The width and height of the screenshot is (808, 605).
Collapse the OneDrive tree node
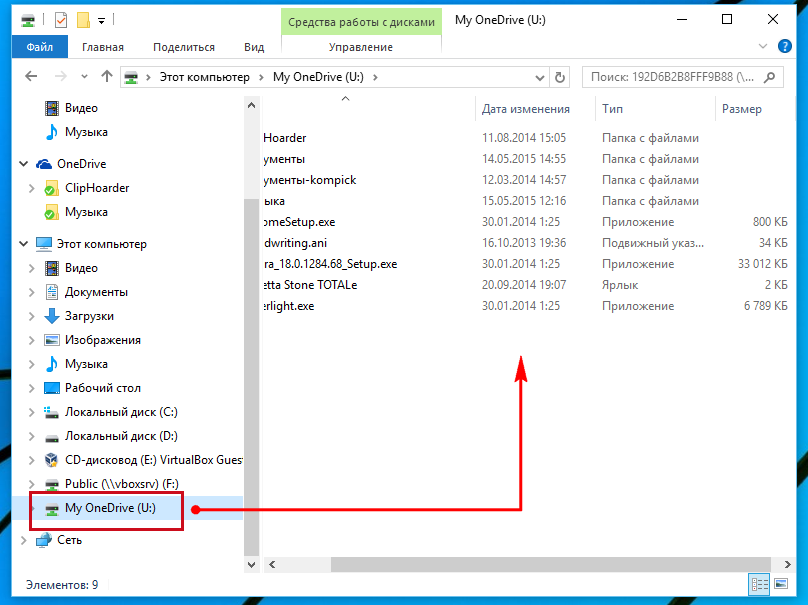(25, 164)
